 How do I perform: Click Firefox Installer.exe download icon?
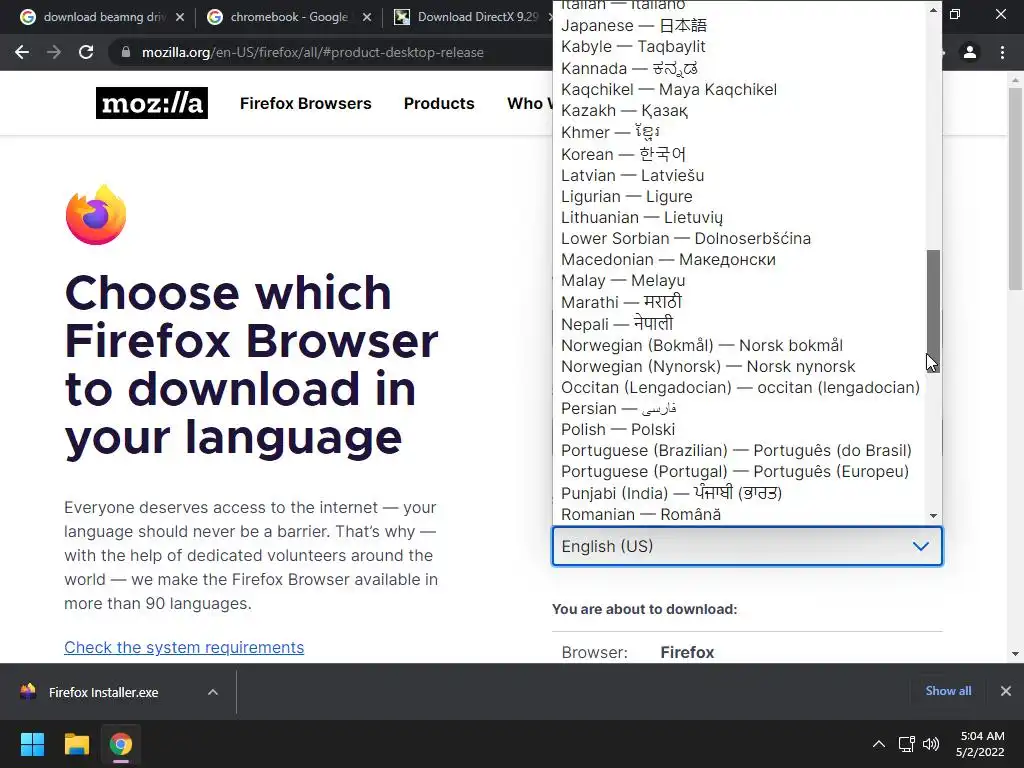[x=28, y=692]
